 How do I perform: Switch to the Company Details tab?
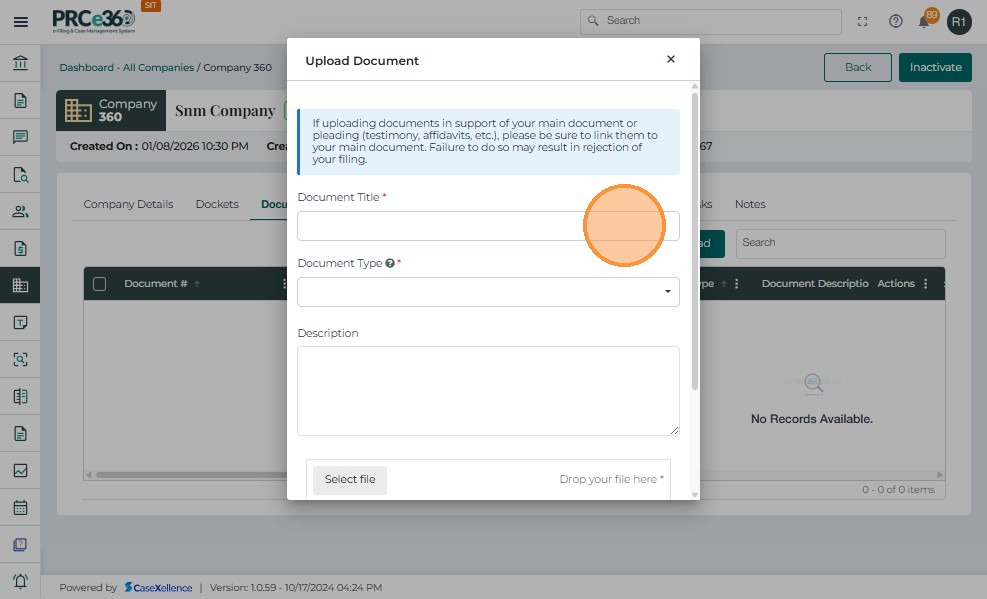coord(128,204)
